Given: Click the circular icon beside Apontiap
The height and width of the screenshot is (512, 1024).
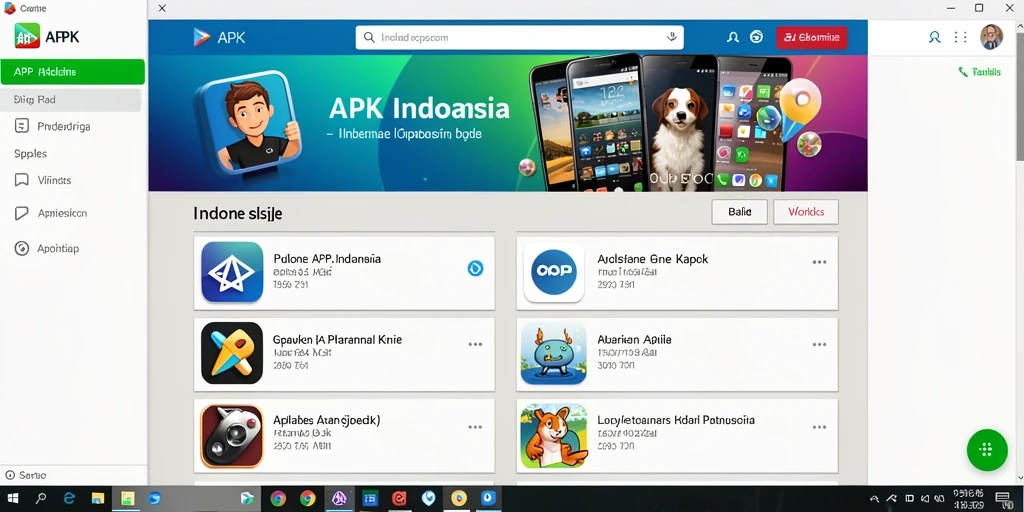Looking at the screenshot, I should click(22, 248).
